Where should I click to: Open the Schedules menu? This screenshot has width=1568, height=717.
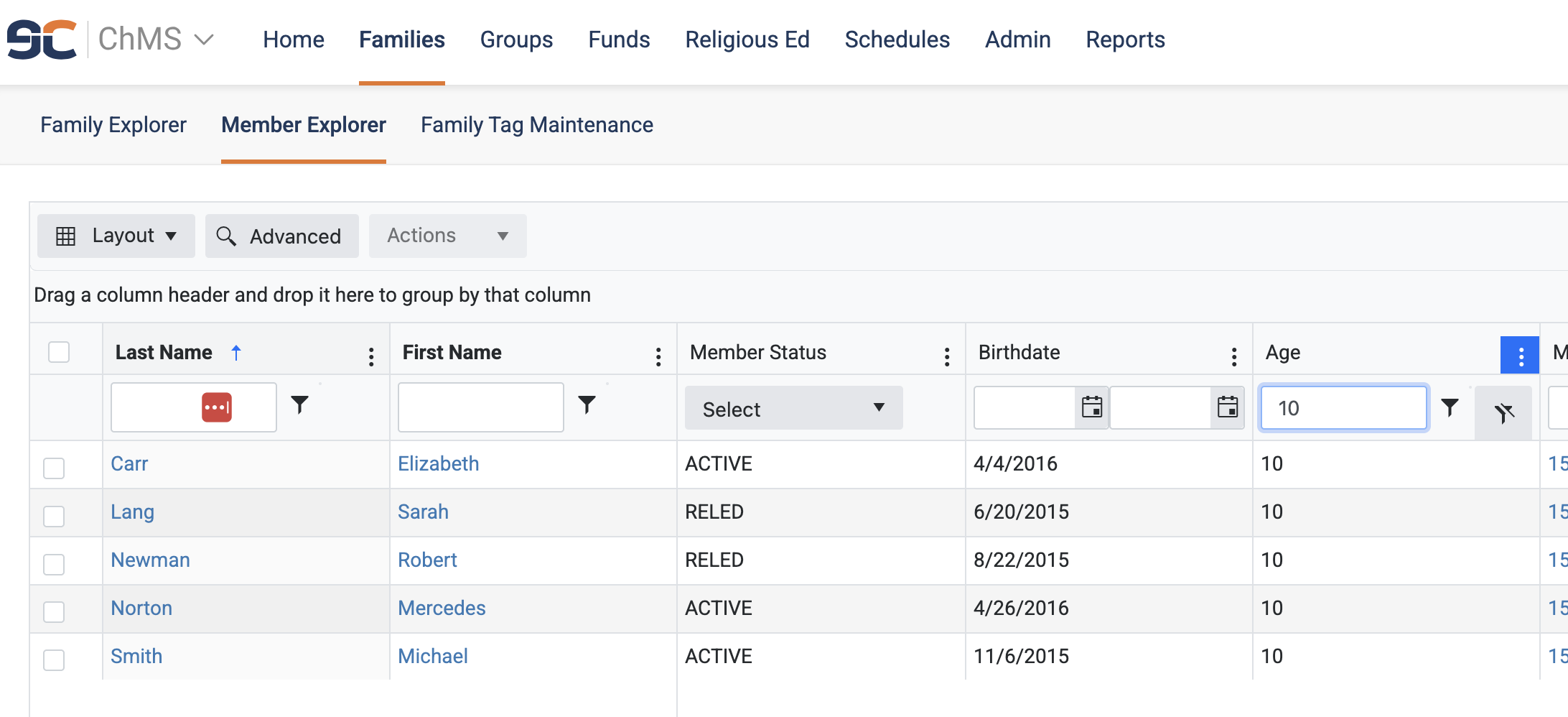[897, 40]
